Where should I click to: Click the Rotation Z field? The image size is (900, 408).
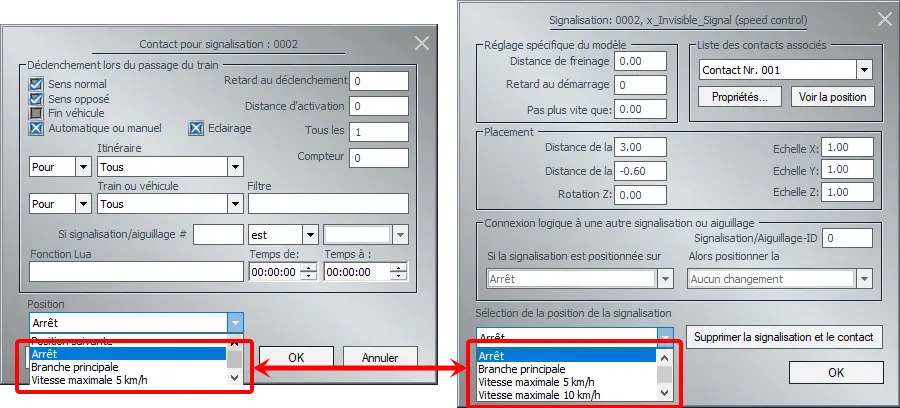pyautogui.click(x=640, y=195)
